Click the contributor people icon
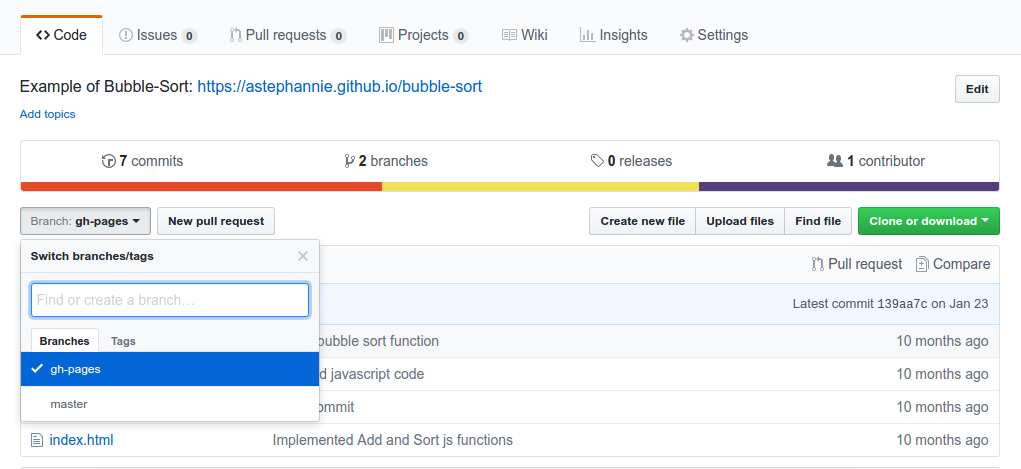The image size is (1021, 469). [835, 161]
